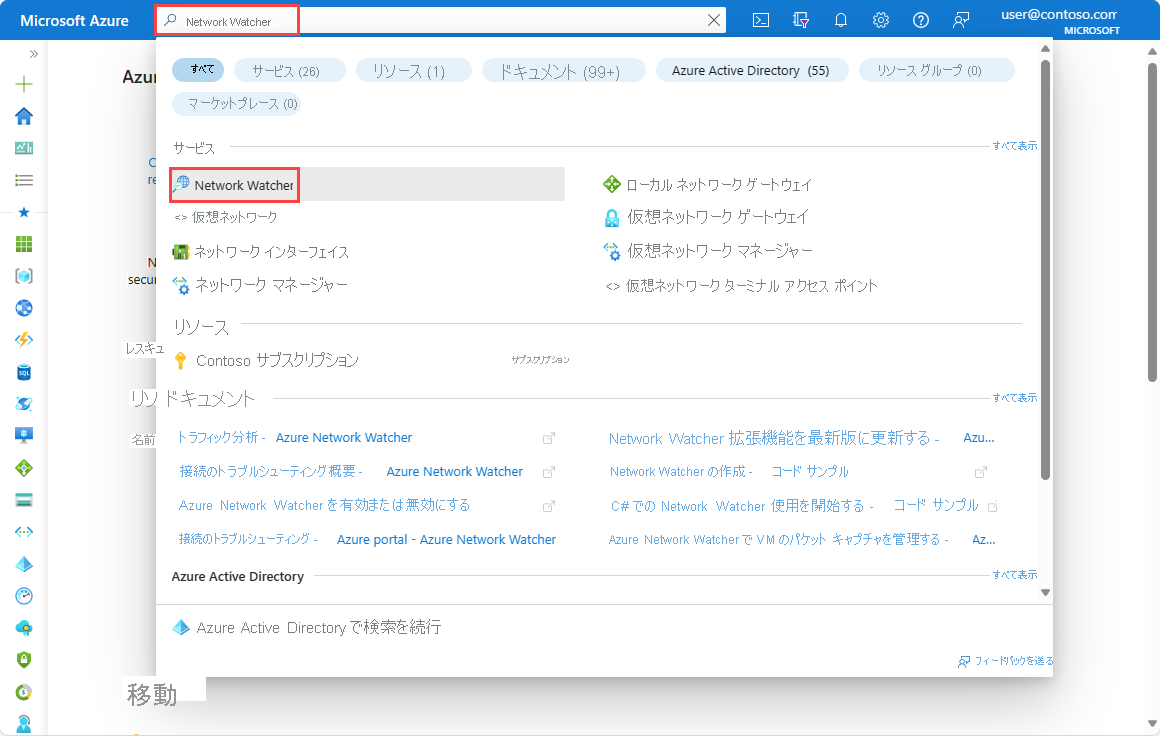Open Security Center shield icon in sidebar

tap(24, 659)
